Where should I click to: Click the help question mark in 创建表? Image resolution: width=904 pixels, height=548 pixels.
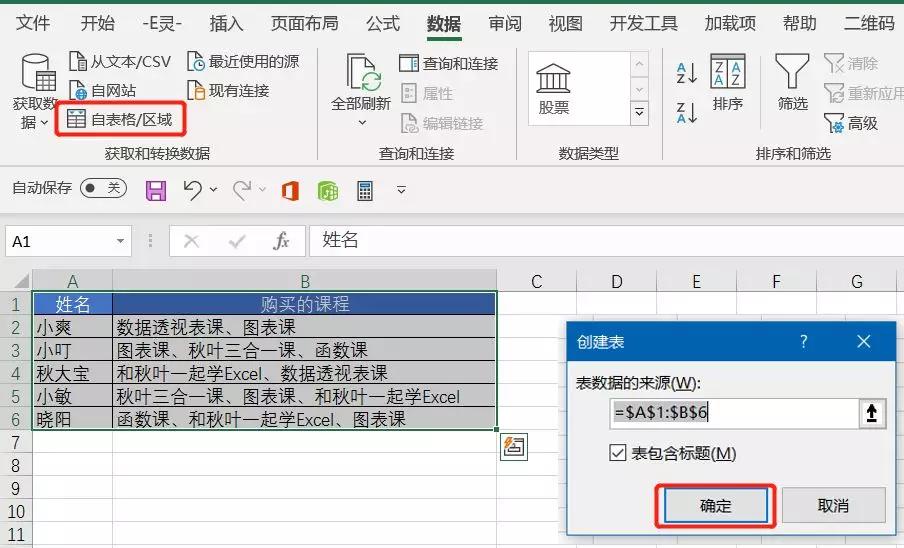(x=804, y=342)
